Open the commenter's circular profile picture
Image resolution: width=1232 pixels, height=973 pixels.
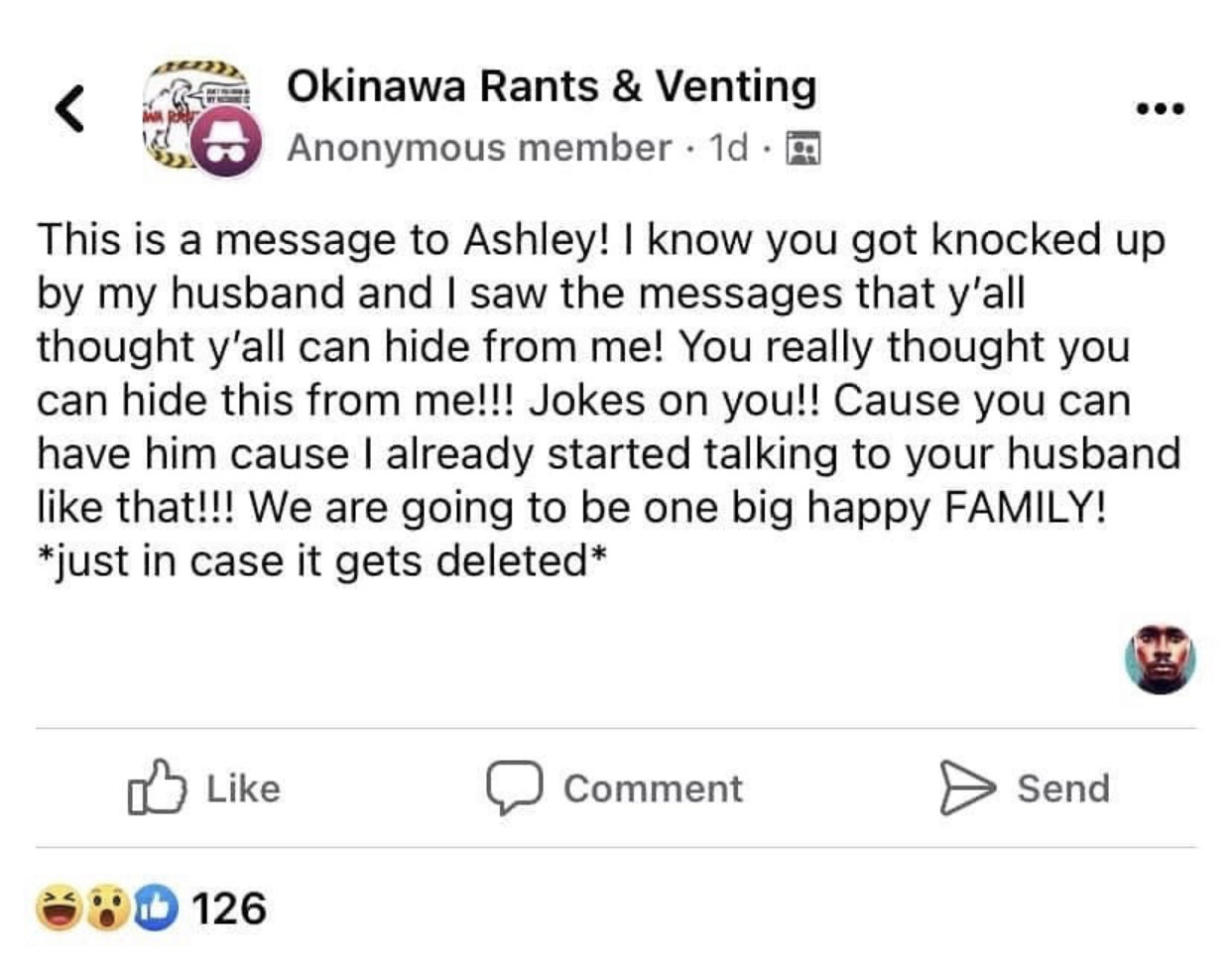click(x=1161, y=659)
